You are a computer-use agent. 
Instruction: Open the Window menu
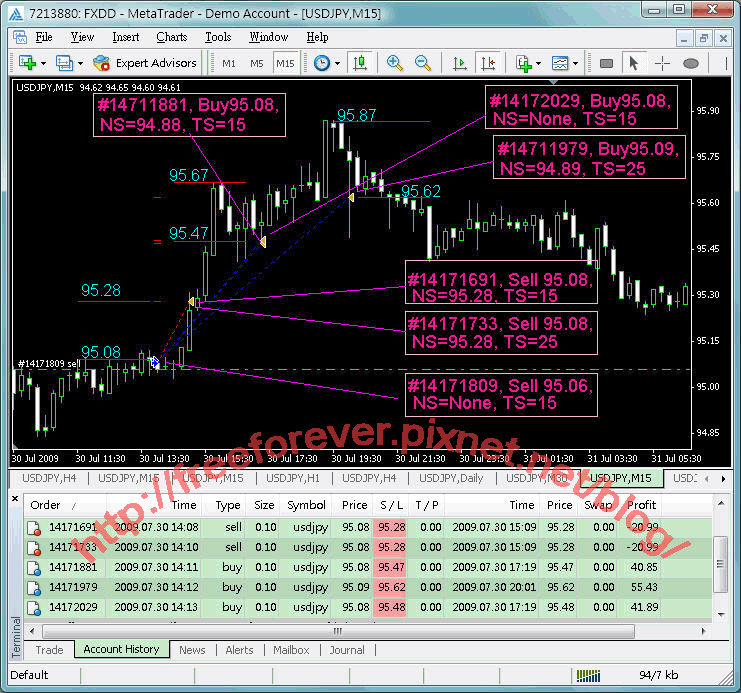coord(268,37)
